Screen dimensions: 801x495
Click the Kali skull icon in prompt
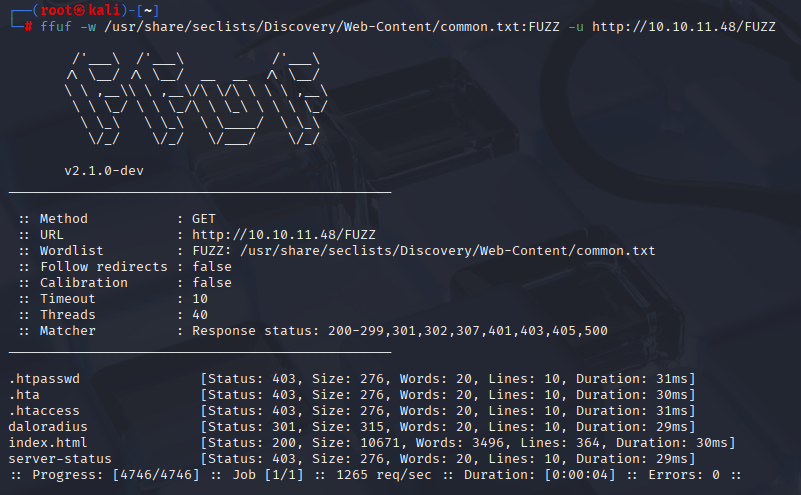(x=79, y=10)
